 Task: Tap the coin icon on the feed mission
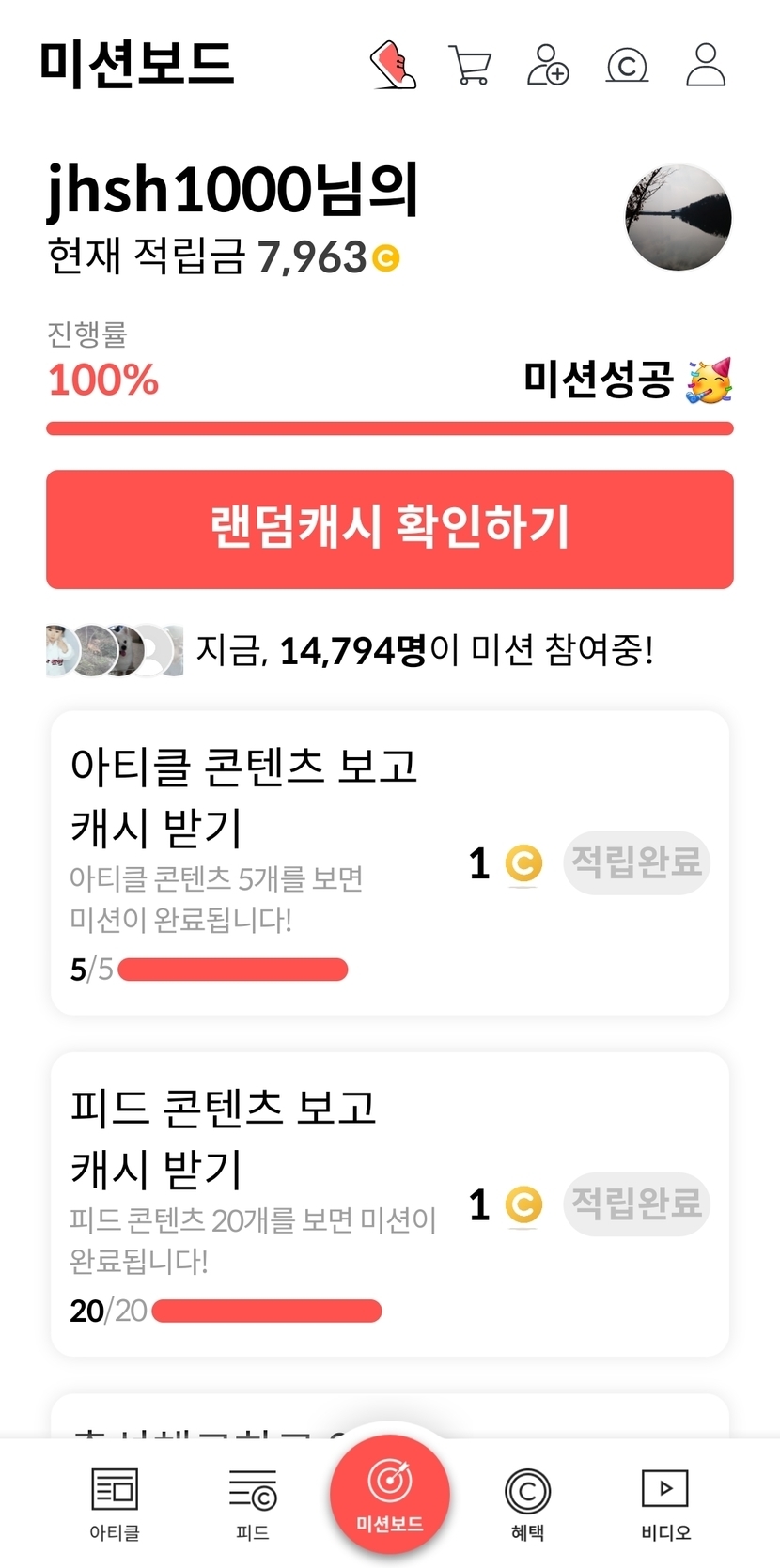click(523, 1204)
